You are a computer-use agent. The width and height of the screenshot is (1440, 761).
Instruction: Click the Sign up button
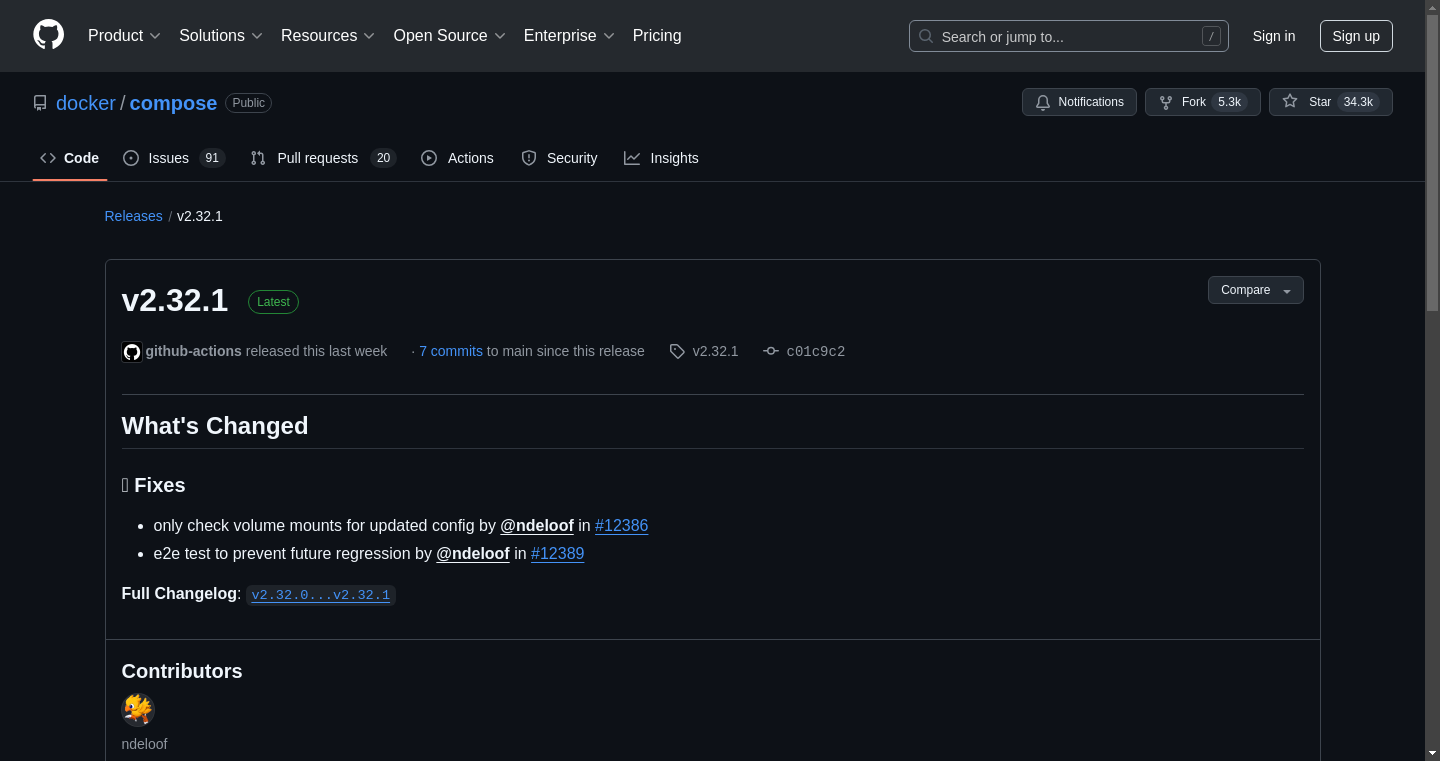pyautogui.click(x=1356, y=36)
